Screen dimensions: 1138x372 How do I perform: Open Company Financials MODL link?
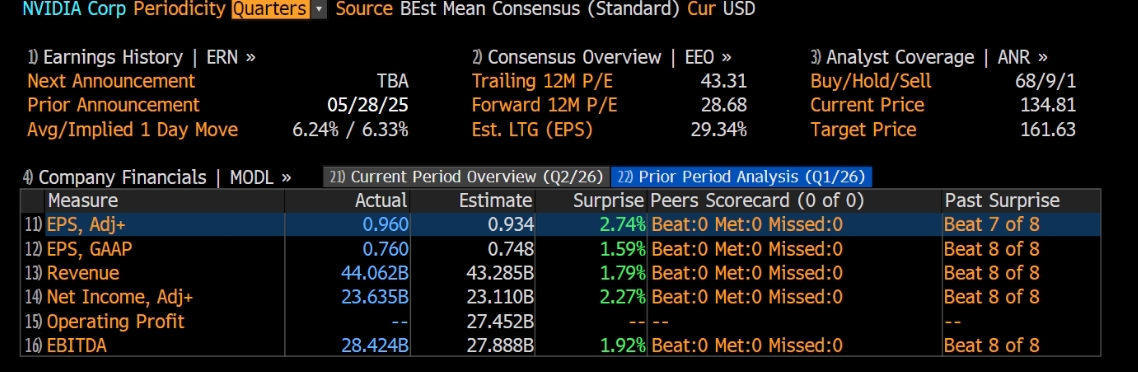[x=157, y=178]
